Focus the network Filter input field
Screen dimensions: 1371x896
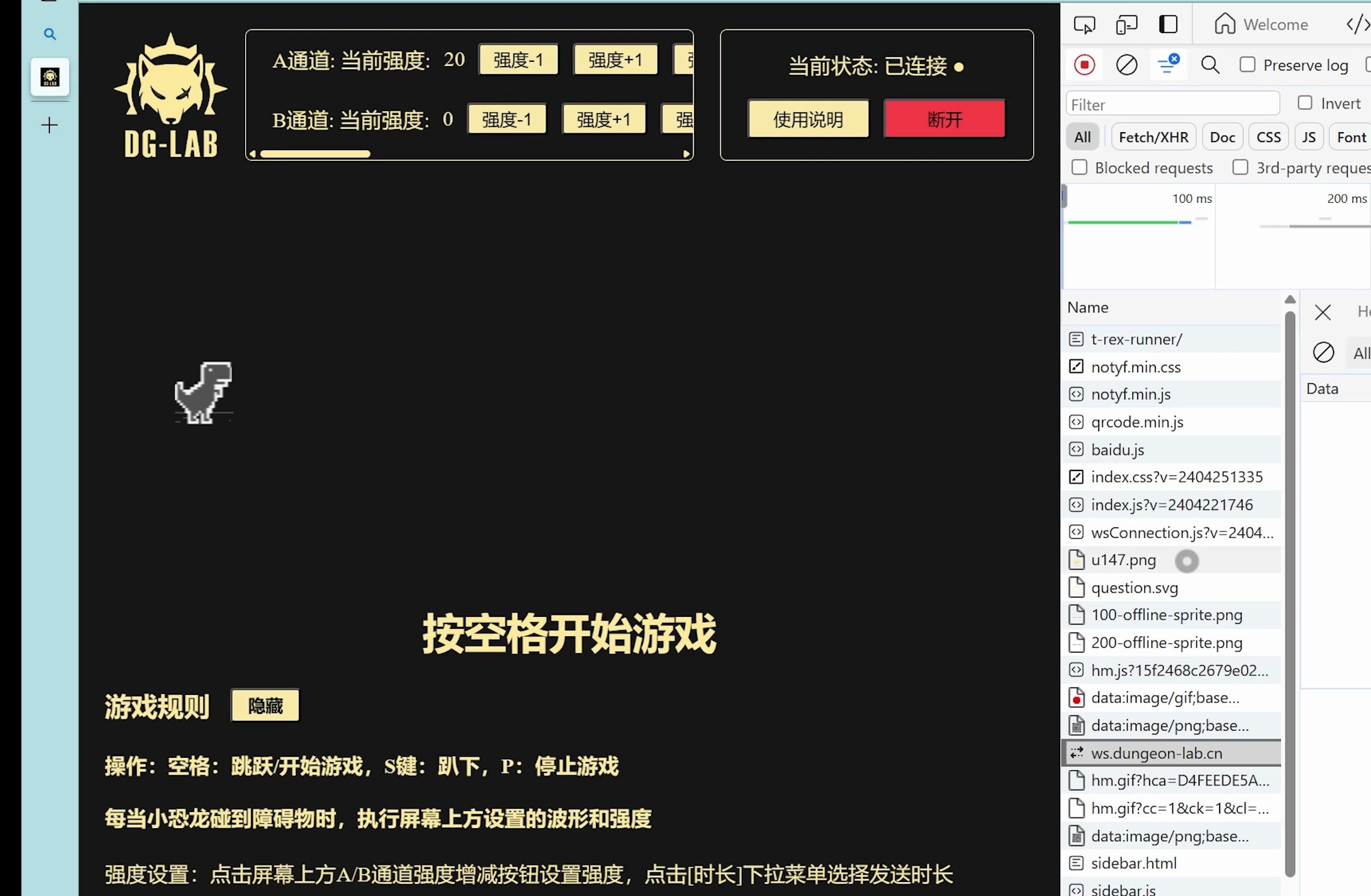[1173, 104]
